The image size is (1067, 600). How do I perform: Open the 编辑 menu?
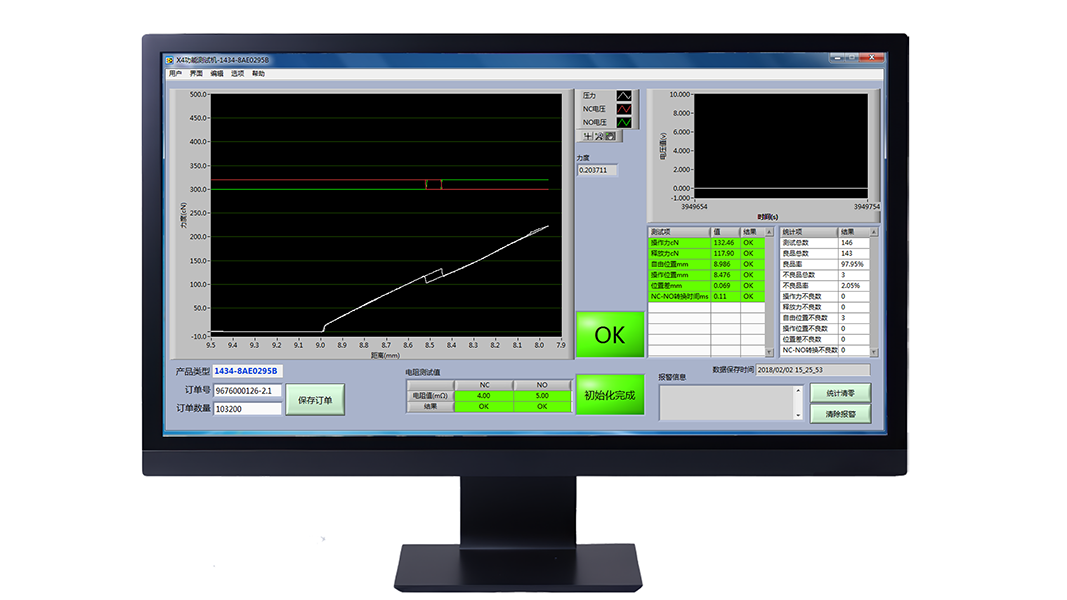coord(217,73)
